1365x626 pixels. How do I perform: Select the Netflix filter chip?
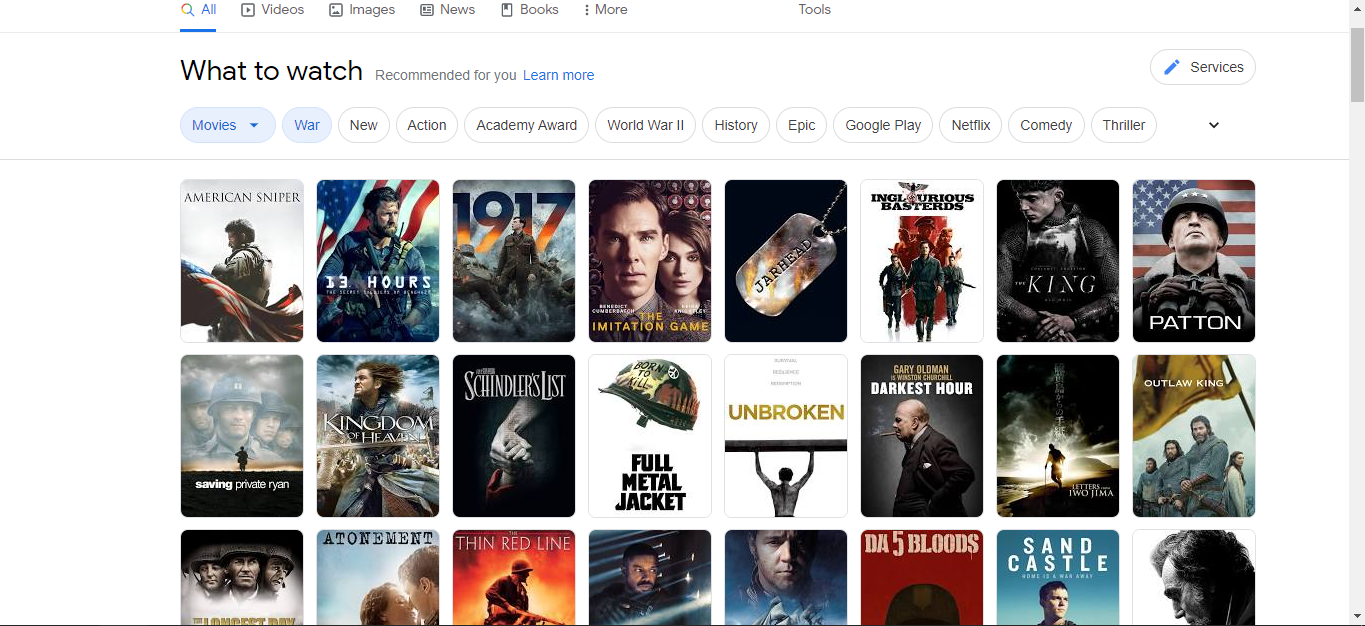pyautogui.click(x=971, y=125)
